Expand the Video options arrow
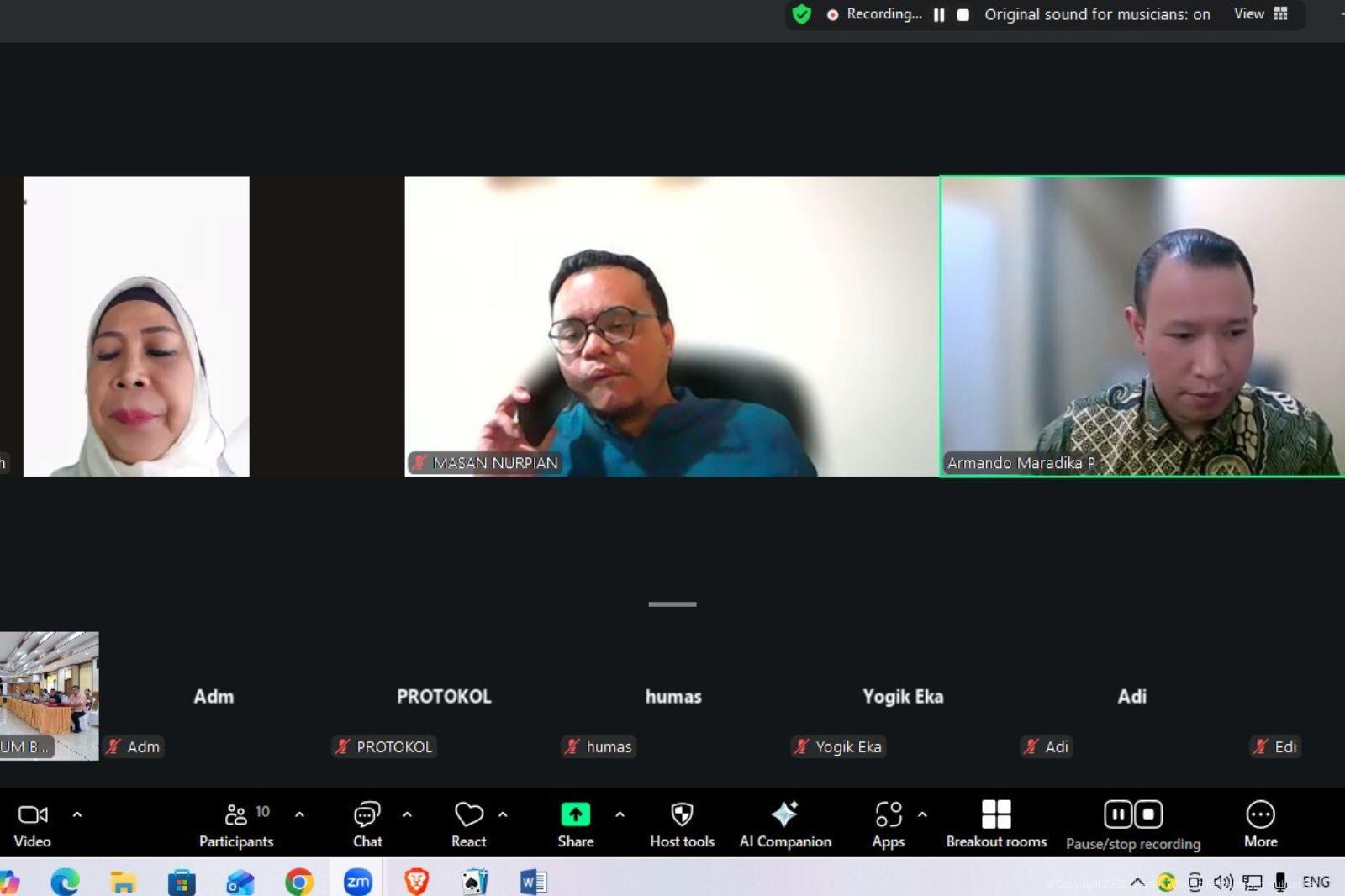The width and height of the screenshot is (1345, 896). click(77, 814)
